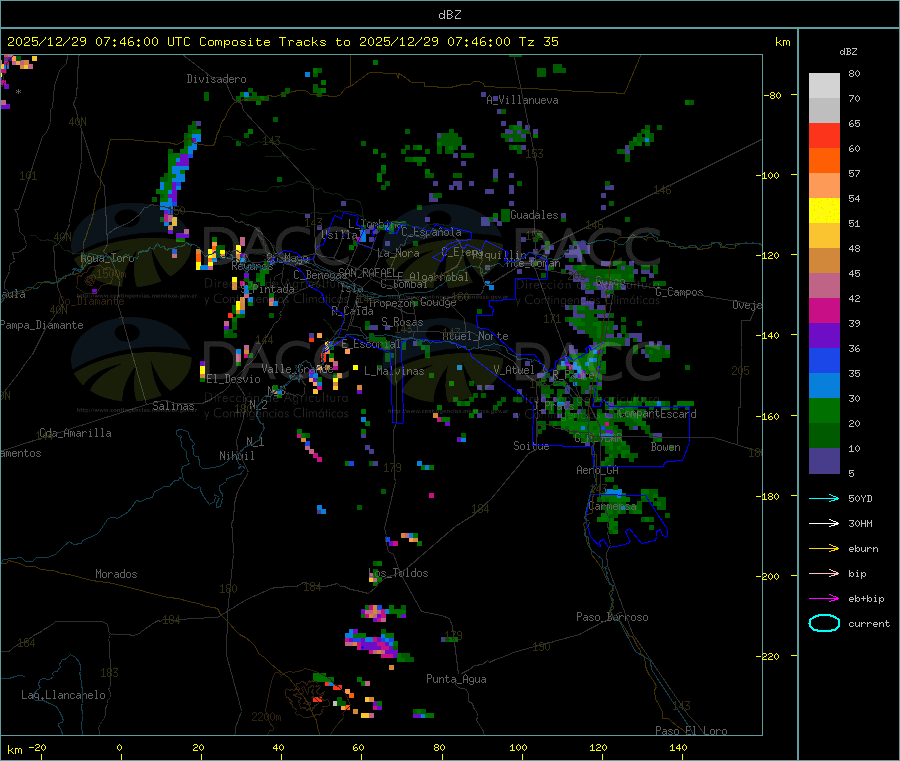This screenshot has height=761, width=900.
Task: Click the Pampa_Diamante location label
Action: [x=42, y=325]
